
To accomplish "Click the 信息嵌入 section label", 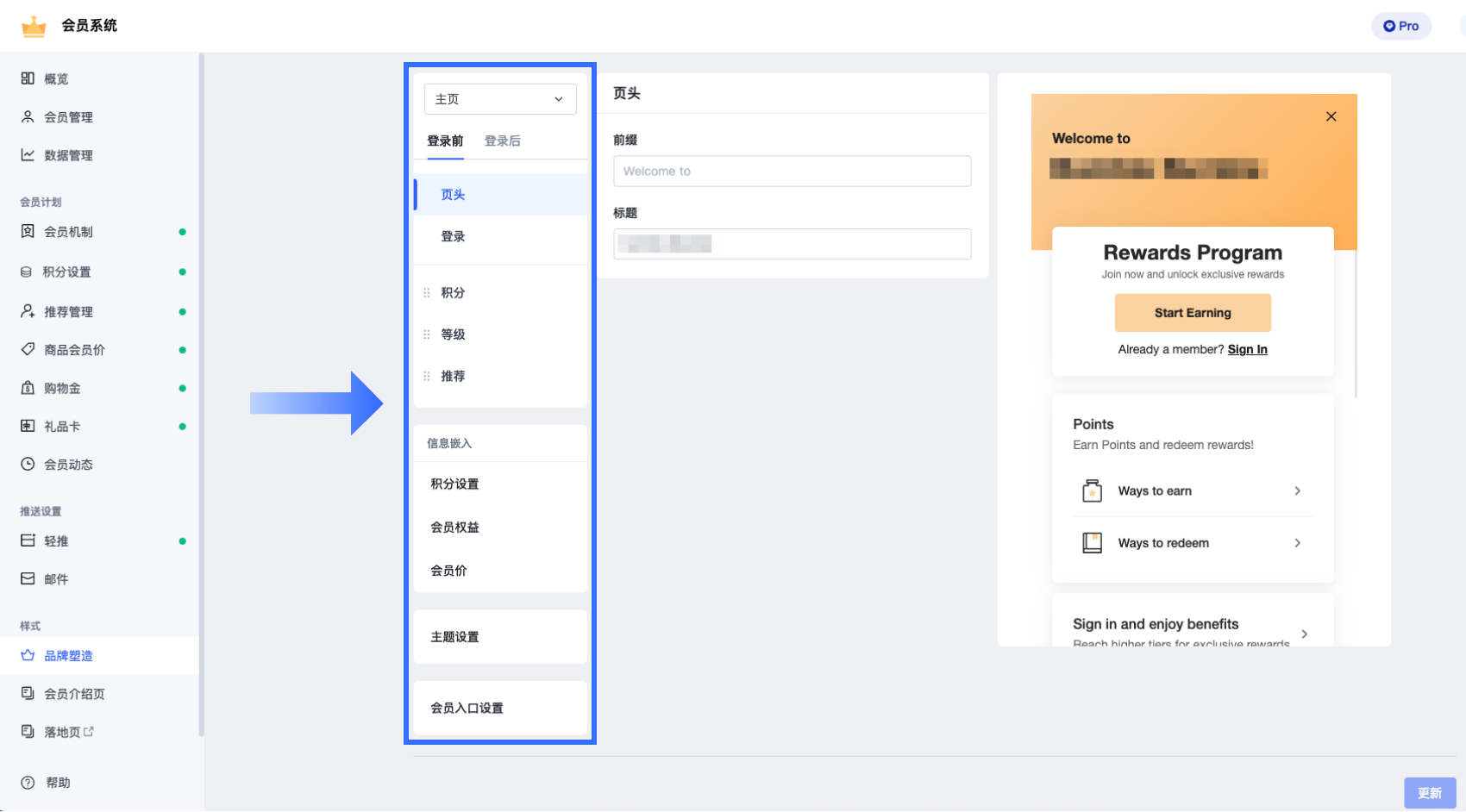I will pos(449,443).
